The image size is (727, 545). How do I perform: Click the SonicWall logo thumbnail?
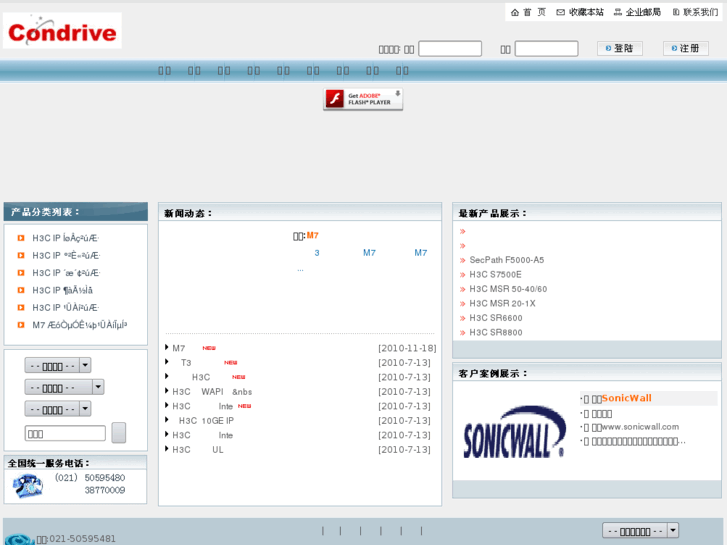pyautogui.click(x=515, y=432)
